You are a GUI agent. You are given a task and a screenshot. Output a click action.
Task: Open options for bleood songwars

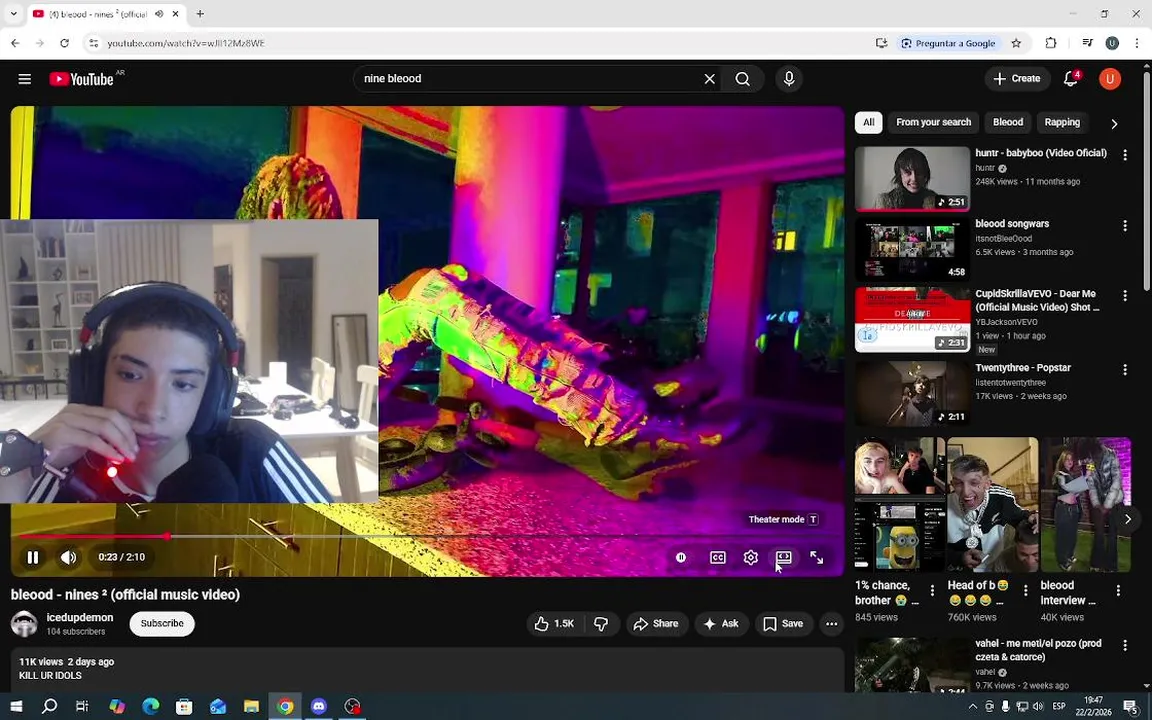coord(1124,226)
